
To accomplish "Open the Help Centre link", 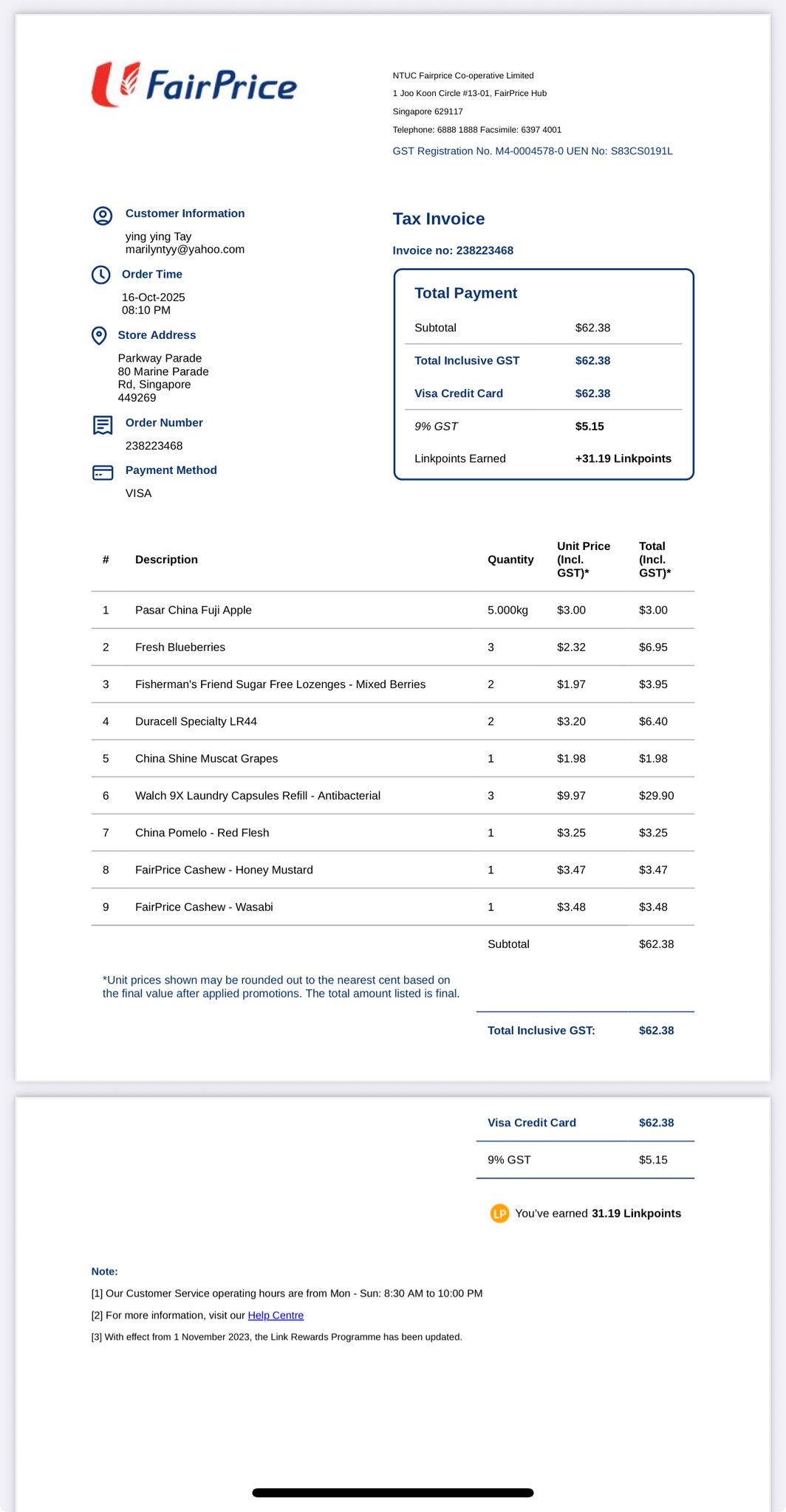I will tap(276, 1315).
